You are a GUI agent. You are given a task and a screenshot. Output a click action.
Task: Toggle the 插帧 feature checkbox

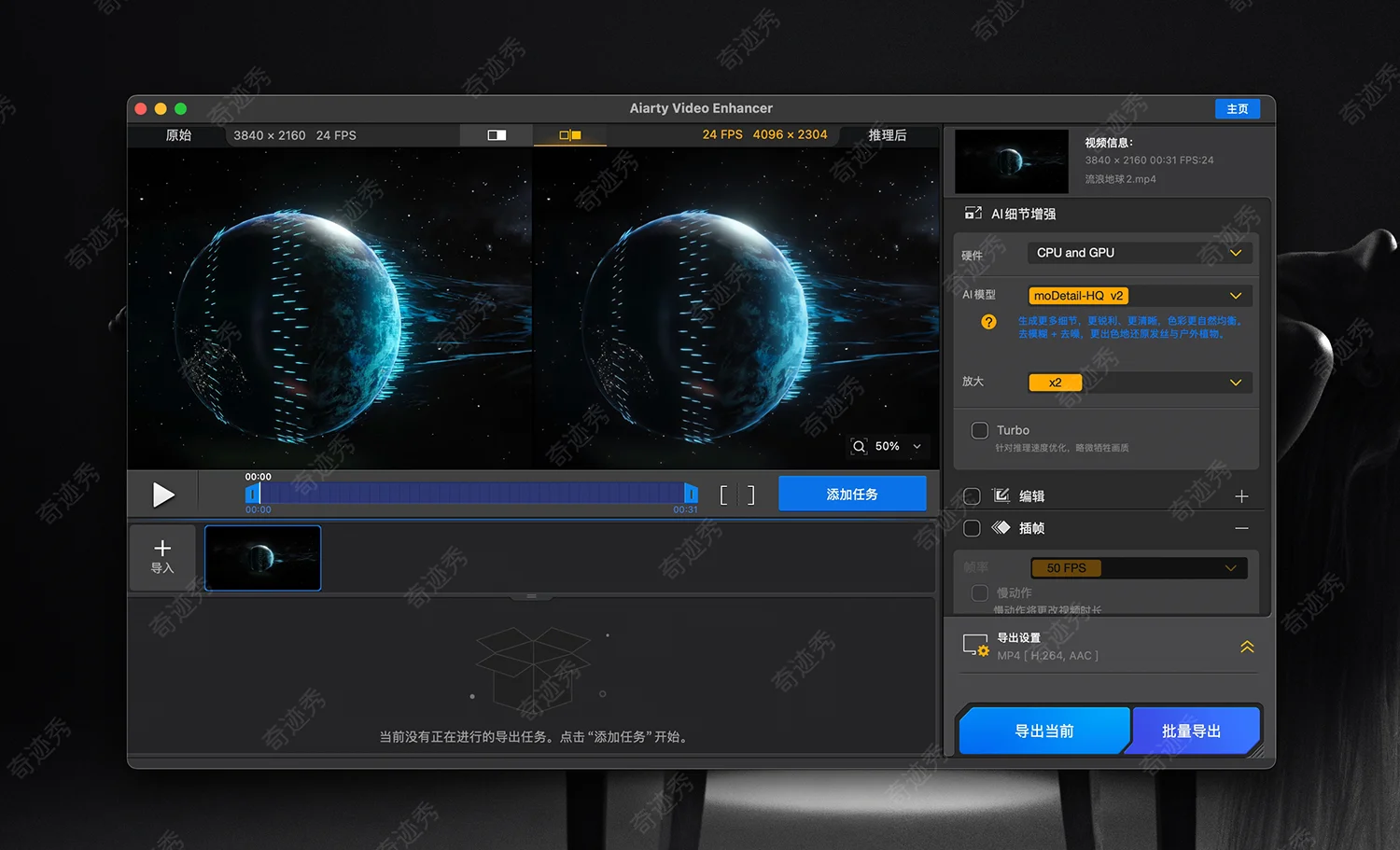[971, 528]
